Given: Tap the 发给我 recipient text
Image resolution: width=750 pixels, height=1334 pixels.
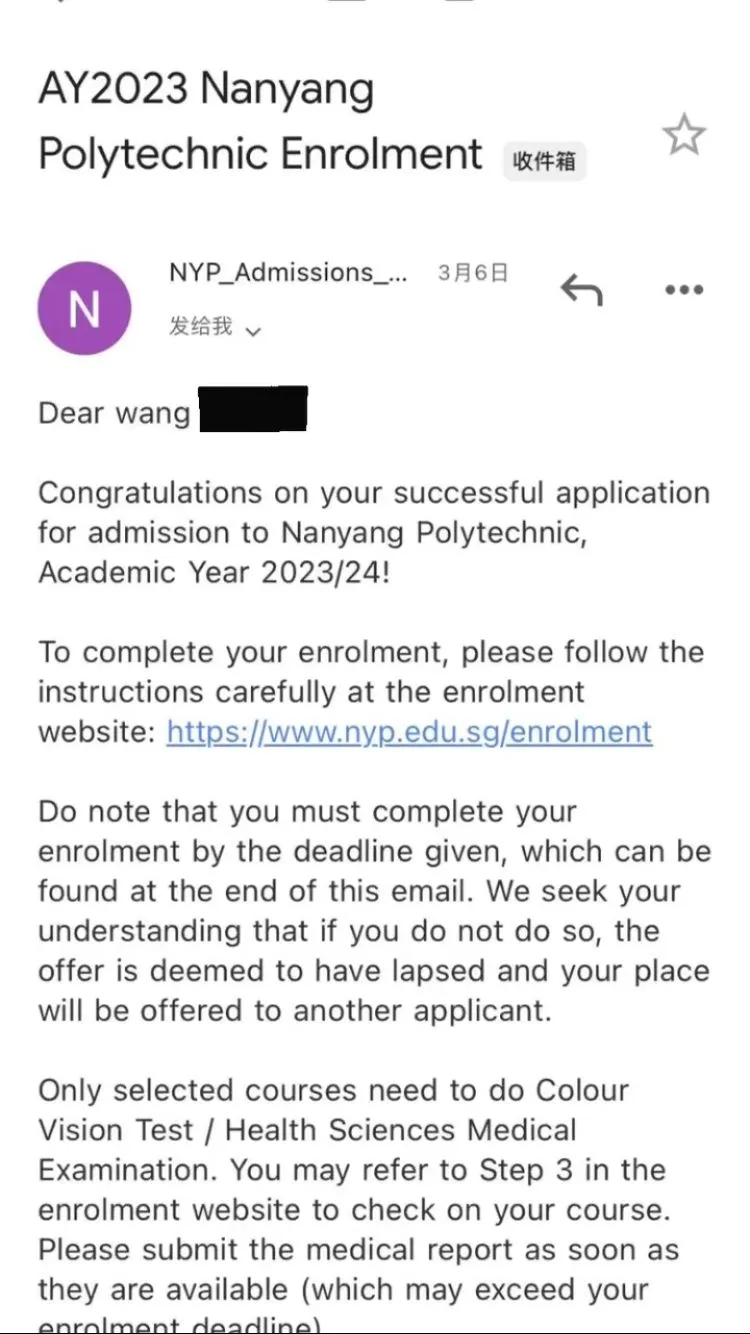Looking at the screenshot, I should point(200,326).
